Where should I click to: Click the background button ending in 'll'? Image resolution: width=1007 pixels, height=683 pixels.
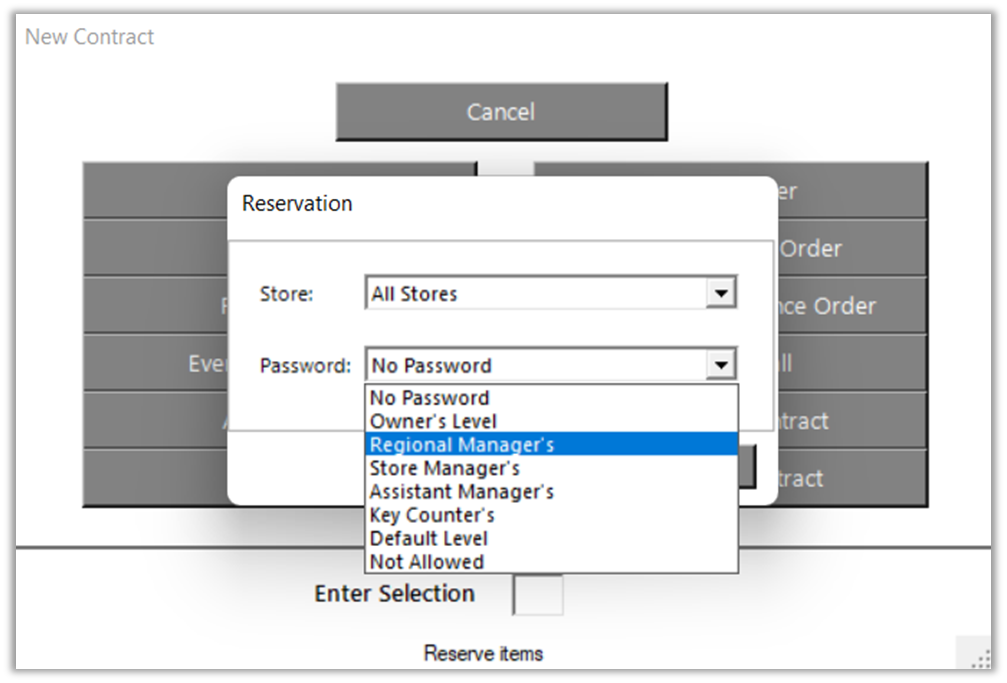pyautogui.click(x=850, y=364)
